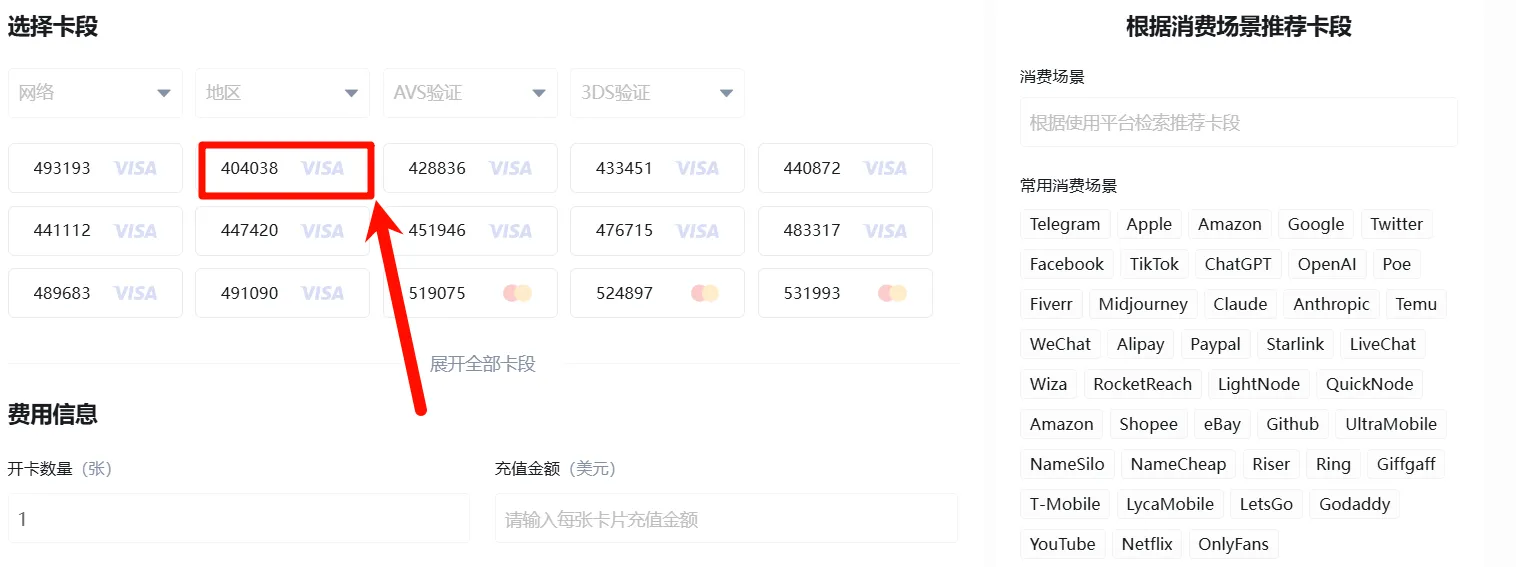
Task: Choose the Facebook scenario tag
Action: [x=1067, y=264]
